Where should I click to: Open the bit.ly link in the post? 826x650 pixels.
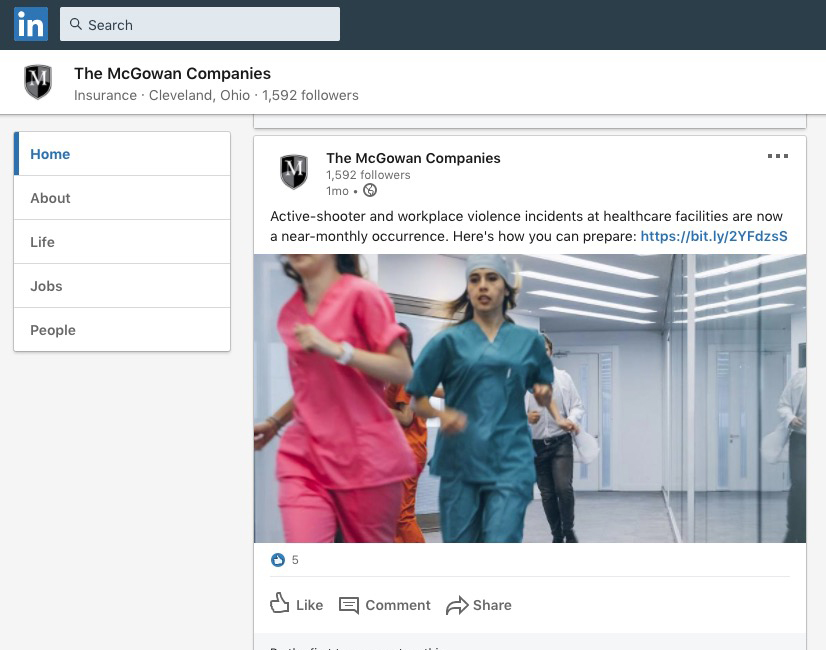pos(714,236)
